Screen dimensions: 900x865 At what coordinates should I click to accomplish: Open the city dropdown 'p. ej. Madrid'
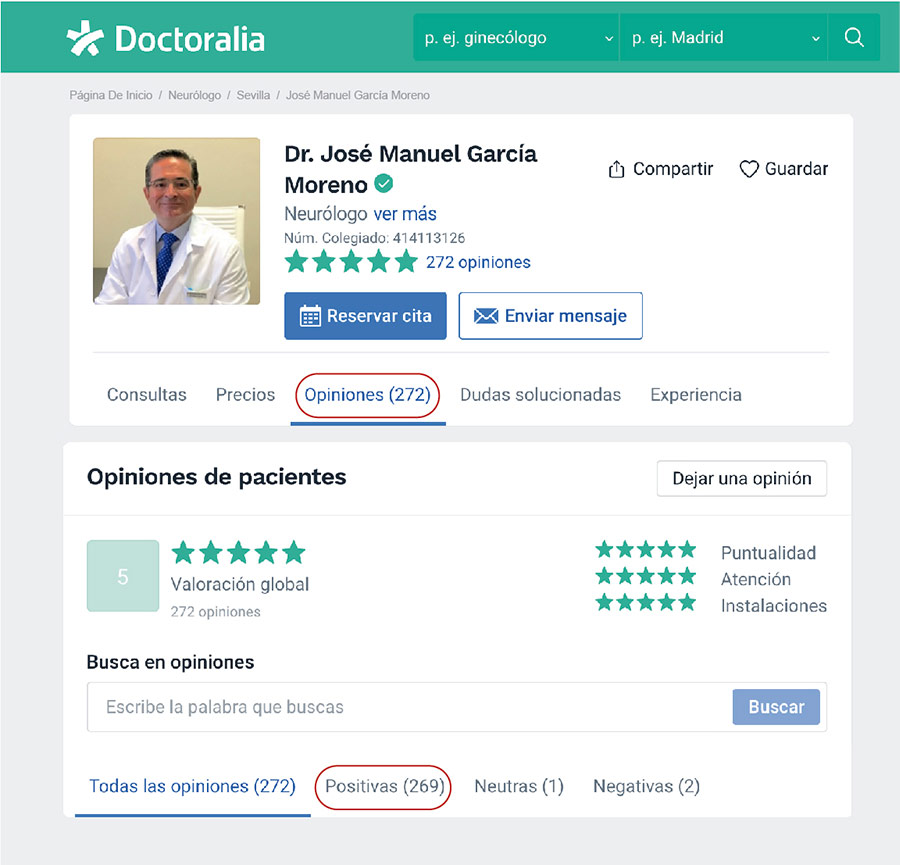coord(723,38)
